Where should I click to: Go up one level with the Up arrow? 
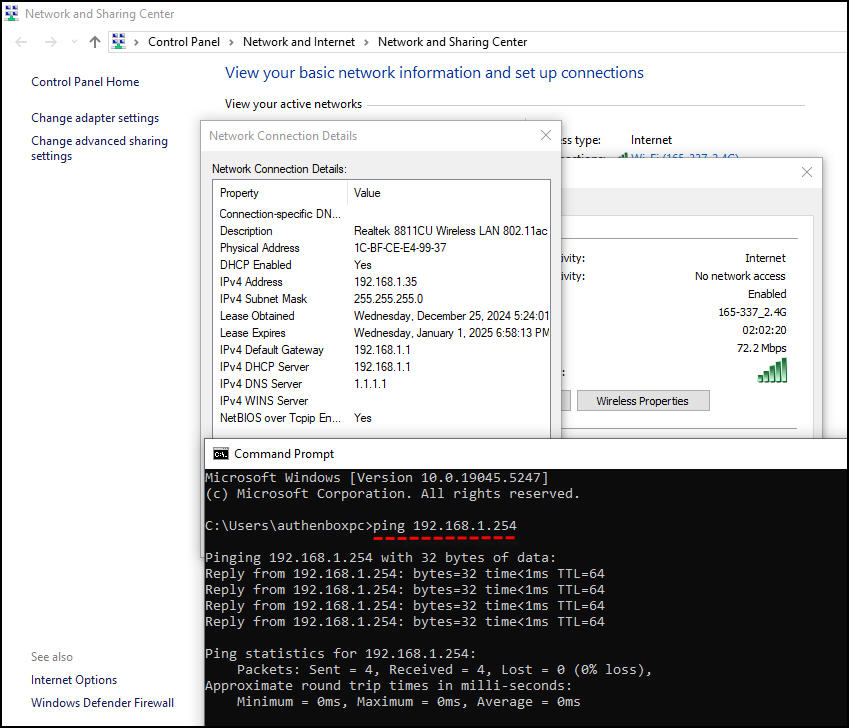pos(95,42)
